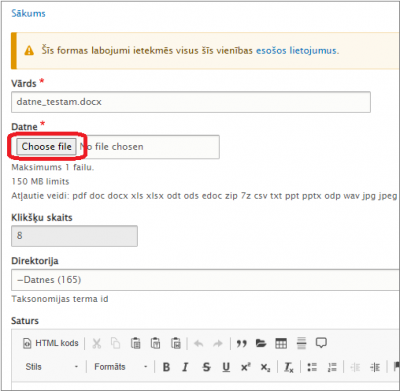This screenshot has height=391, width=400.
Task: Toggle underline formatting
Action: point(226,367)
